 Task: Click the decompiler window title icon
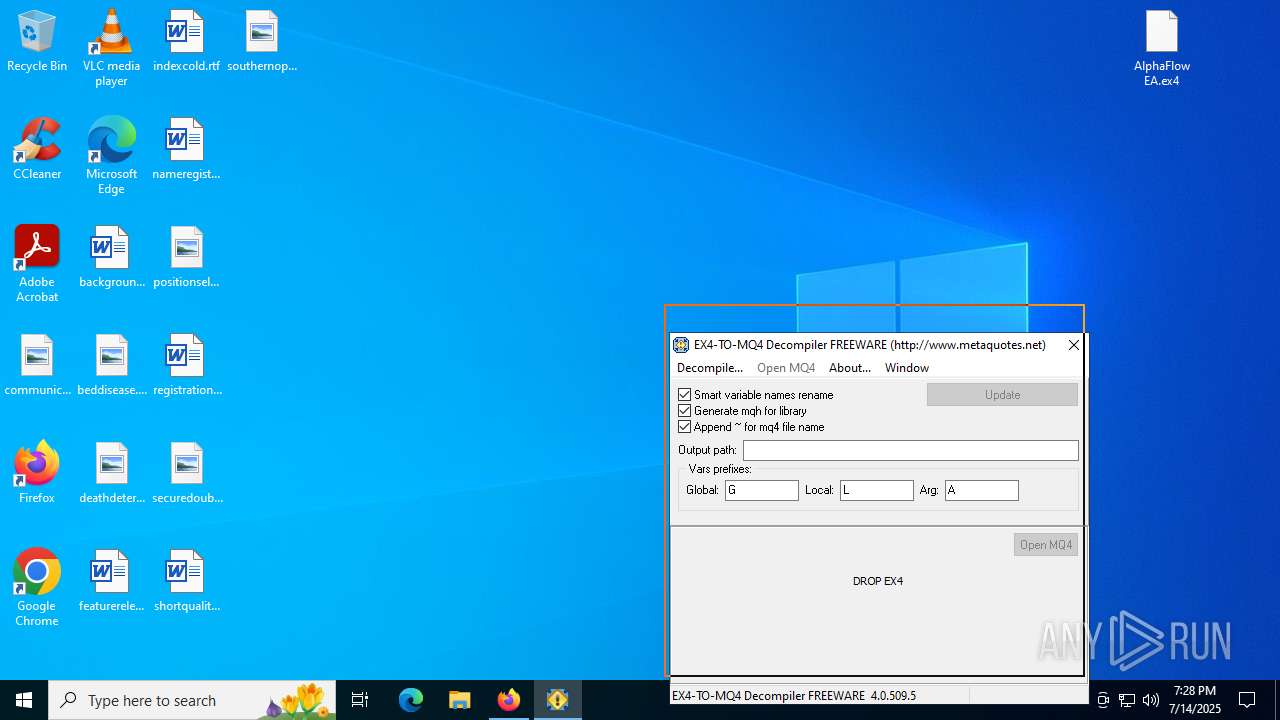click(681, 345)
